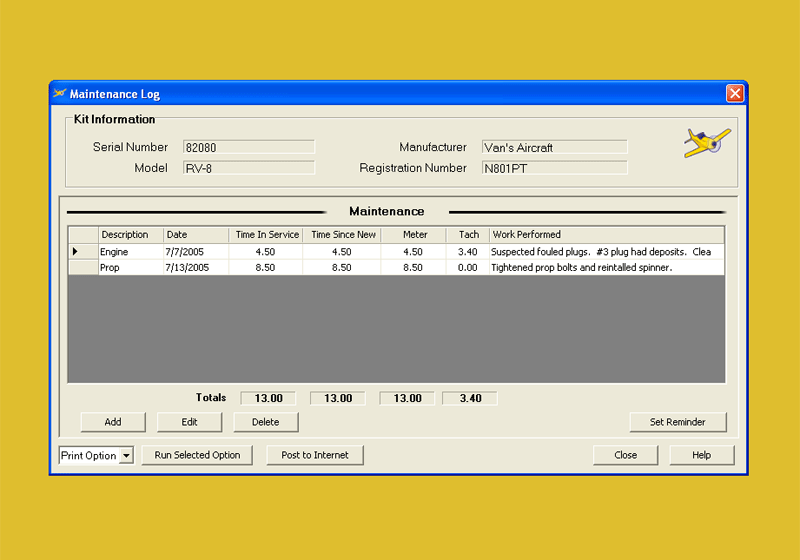Click Set Reminder button
This screenshot has height=560, width=800.
pyautogui.click(x=677, y=422)
